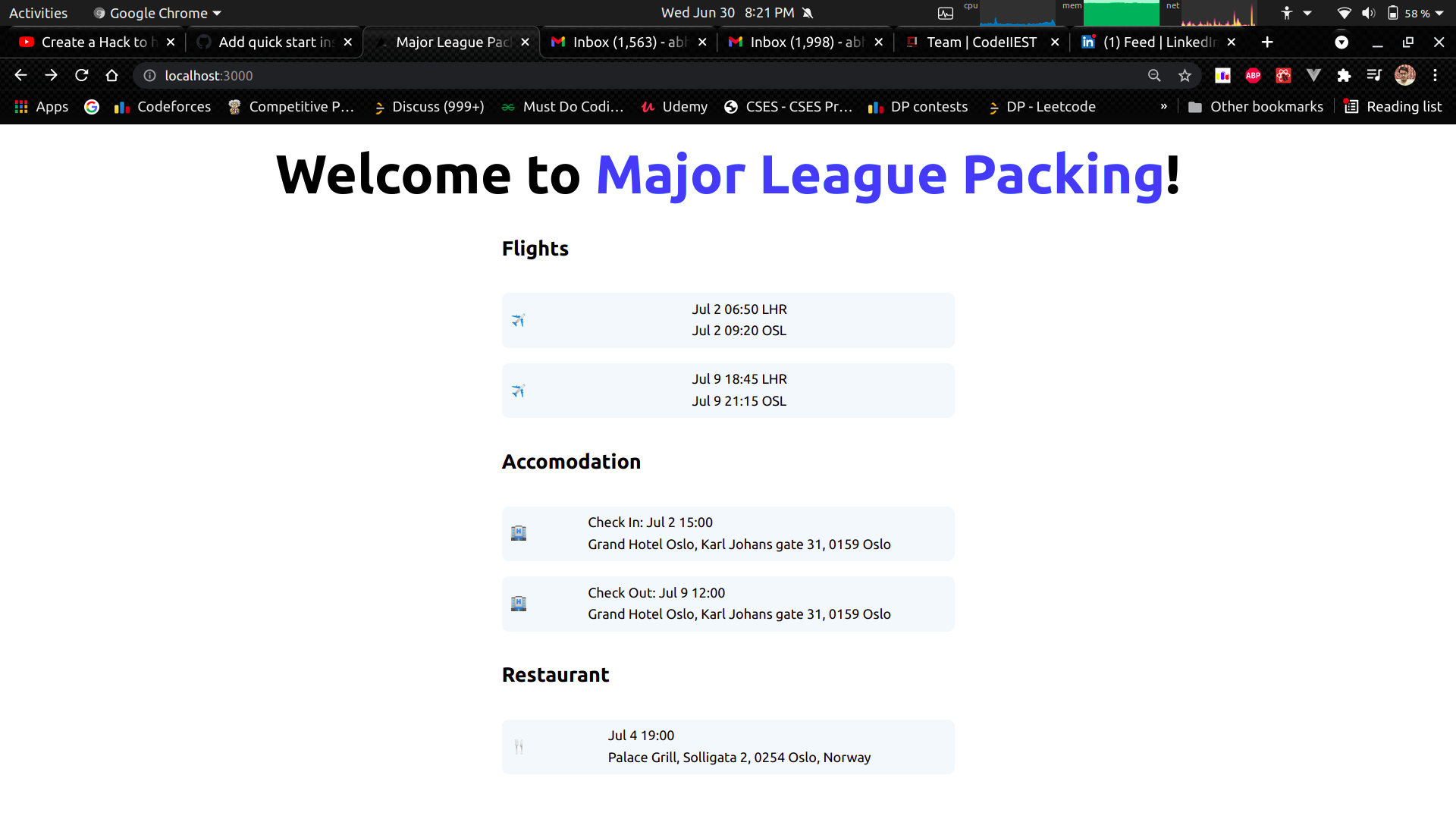Click hotel icon on Check Out card

tap(519, 604)
